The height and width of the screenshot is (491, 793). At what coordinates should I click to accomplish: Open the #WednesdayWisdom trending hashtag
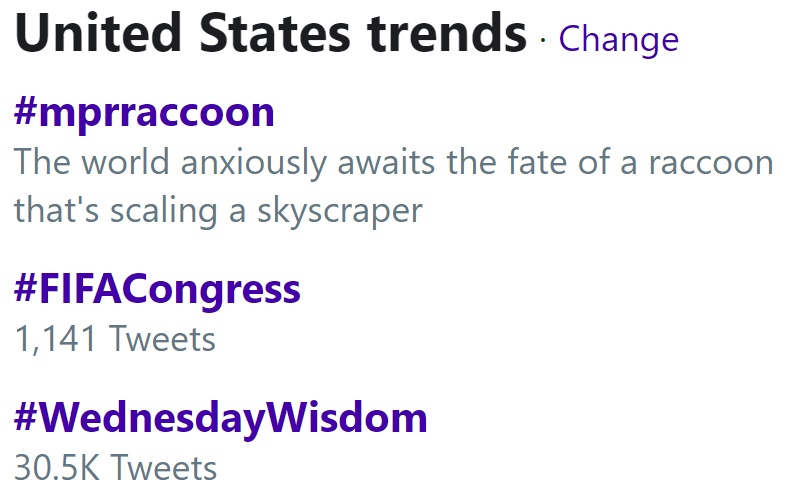221,419
